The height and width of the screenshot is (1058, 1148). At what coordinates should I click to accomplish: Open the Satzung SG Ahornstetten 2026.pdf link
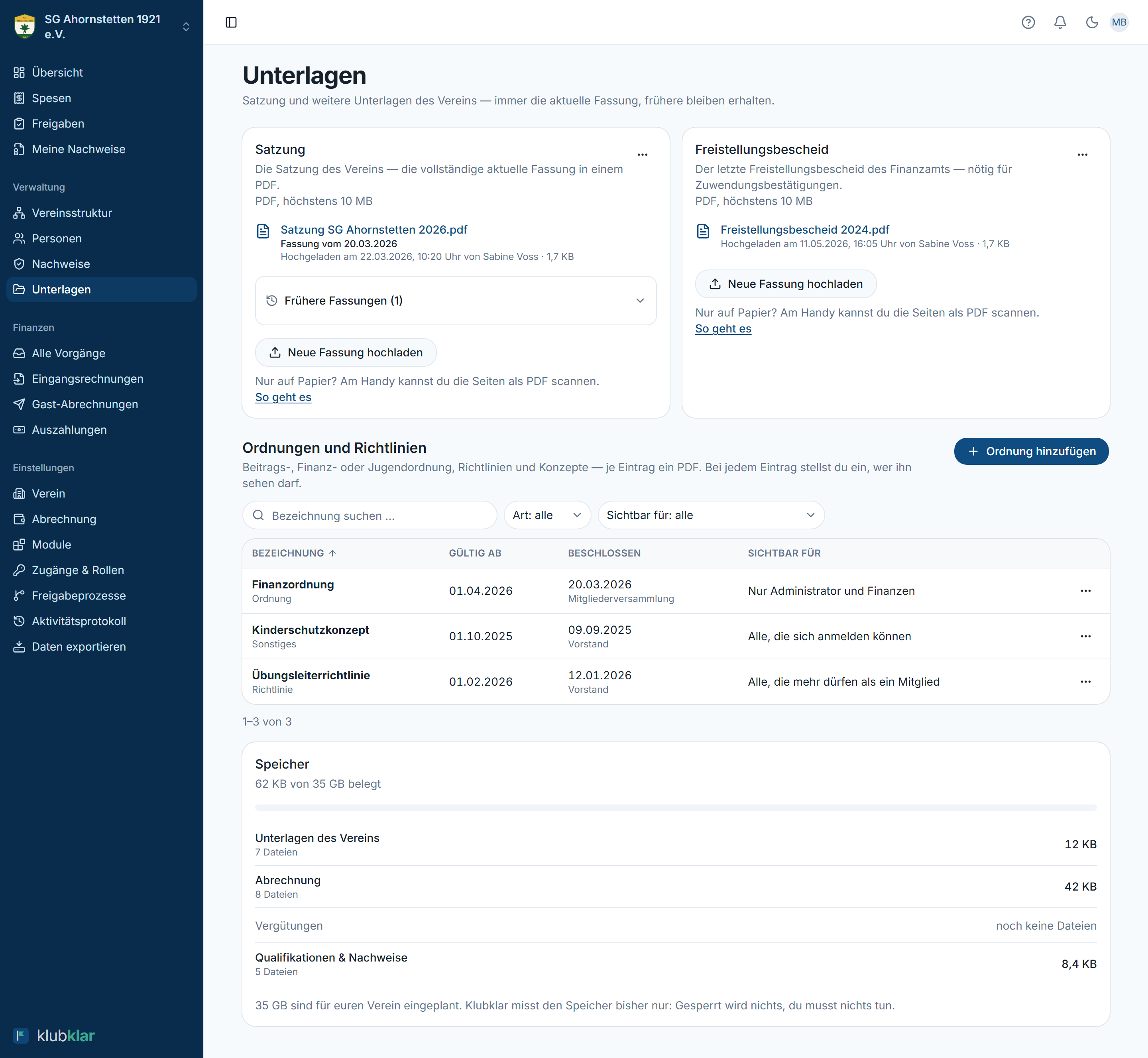coord(374,230)
